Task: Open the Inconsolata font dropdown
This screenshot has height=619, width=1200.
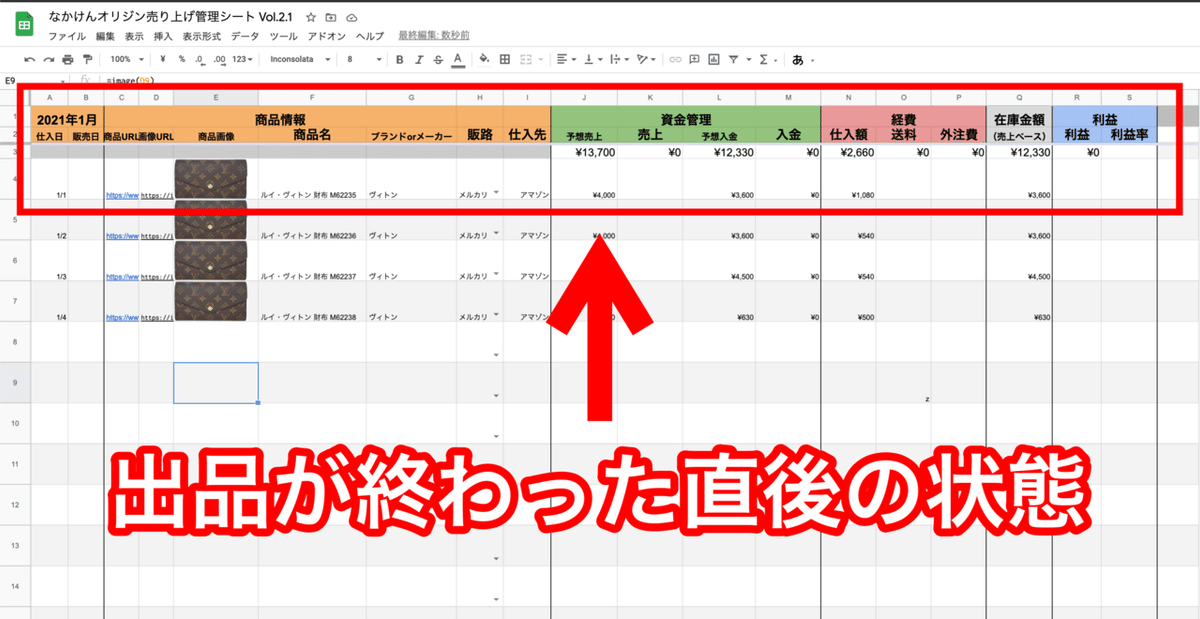Action: tap(298, 60)
